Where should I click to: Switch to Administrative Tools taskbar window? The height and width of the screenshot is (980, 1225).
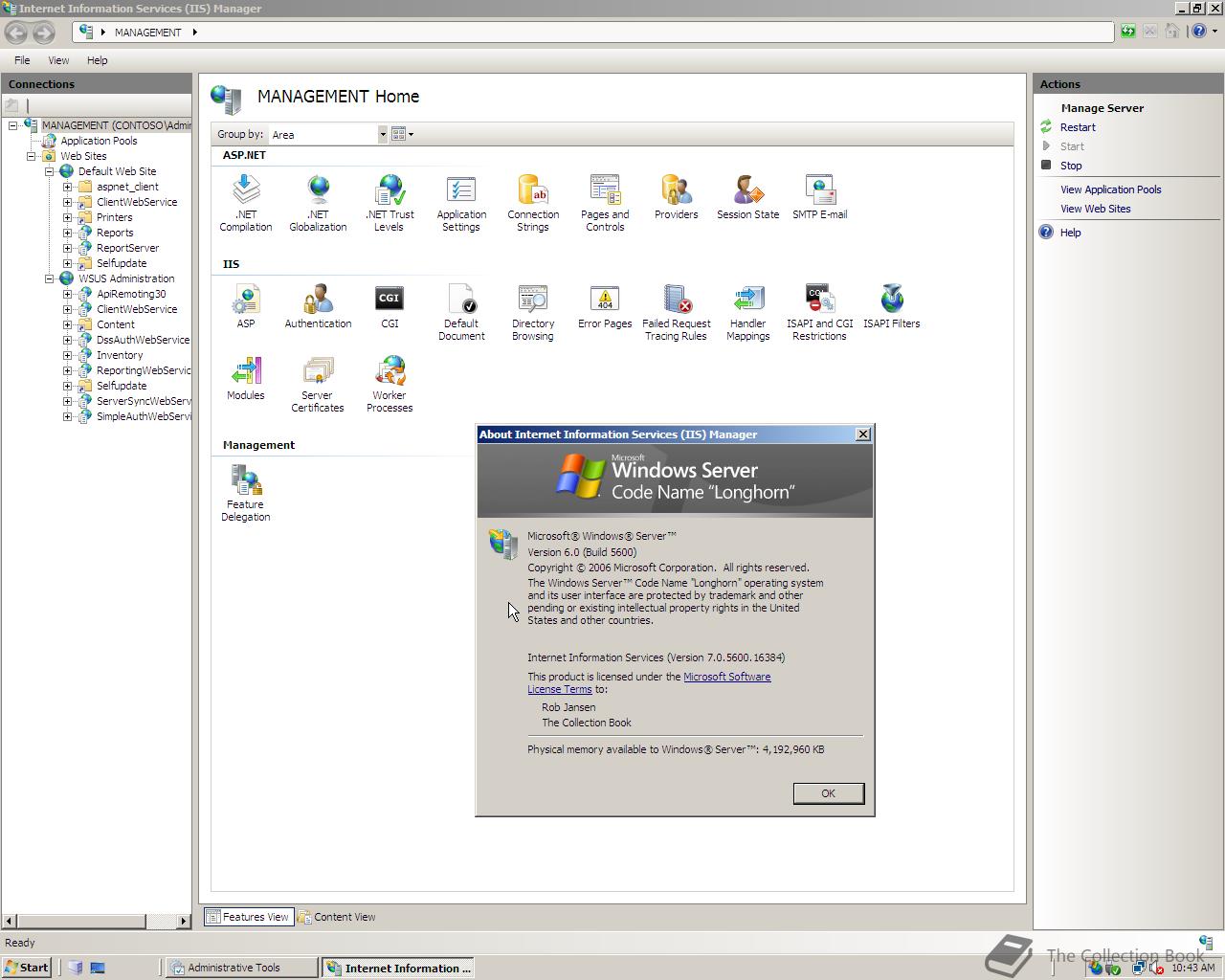pos(242,968)
